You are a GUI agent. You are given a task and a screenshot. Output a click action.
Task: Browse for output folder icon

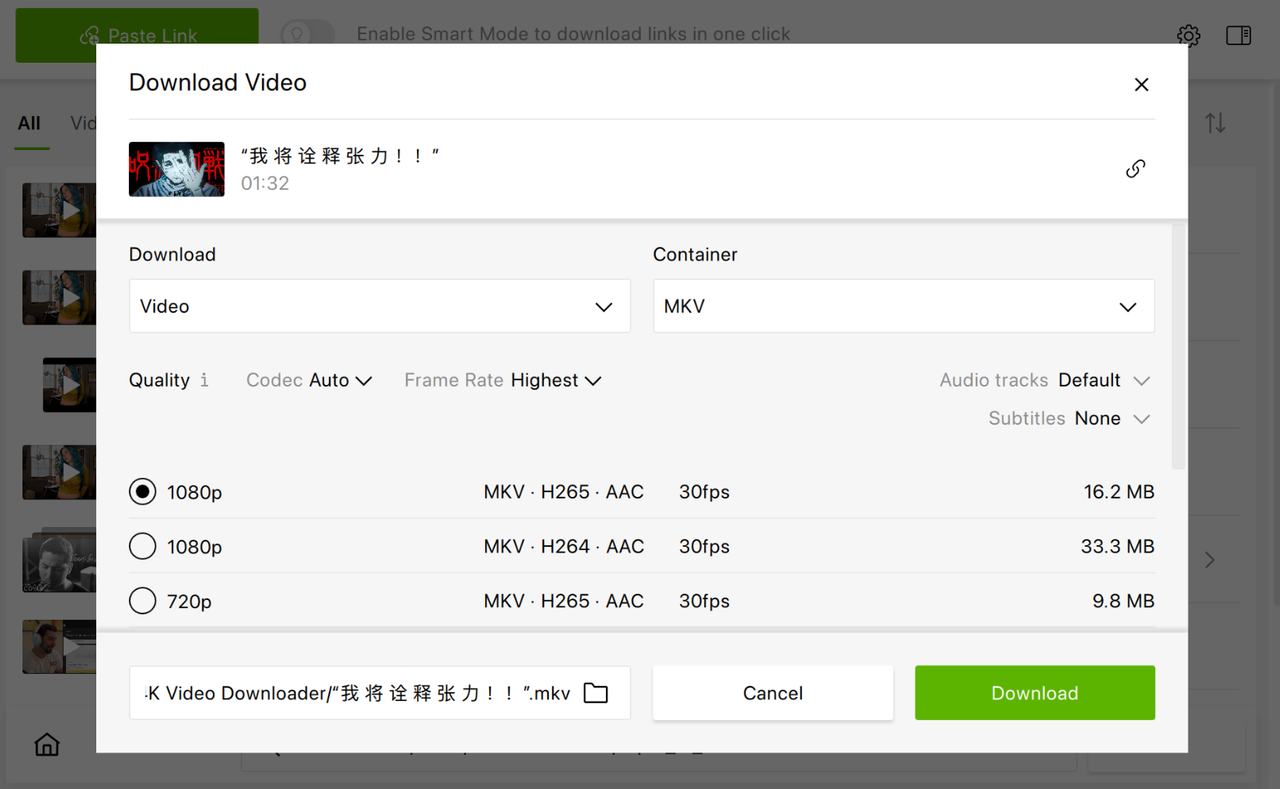click(x=596, y=693)
